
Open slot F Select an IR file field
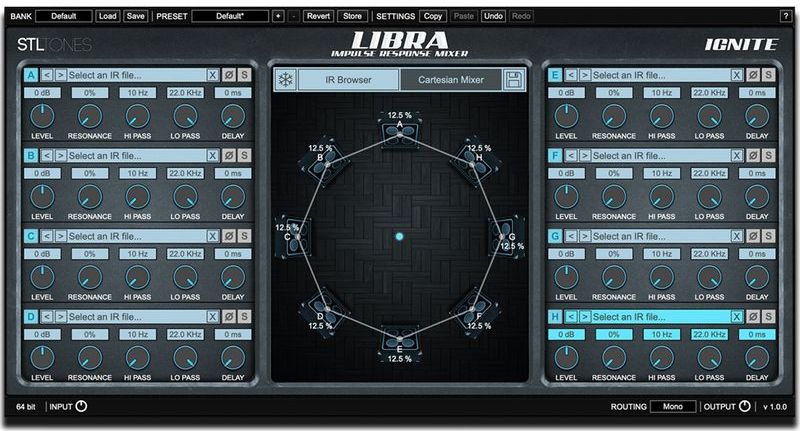(x=661, y=156)
